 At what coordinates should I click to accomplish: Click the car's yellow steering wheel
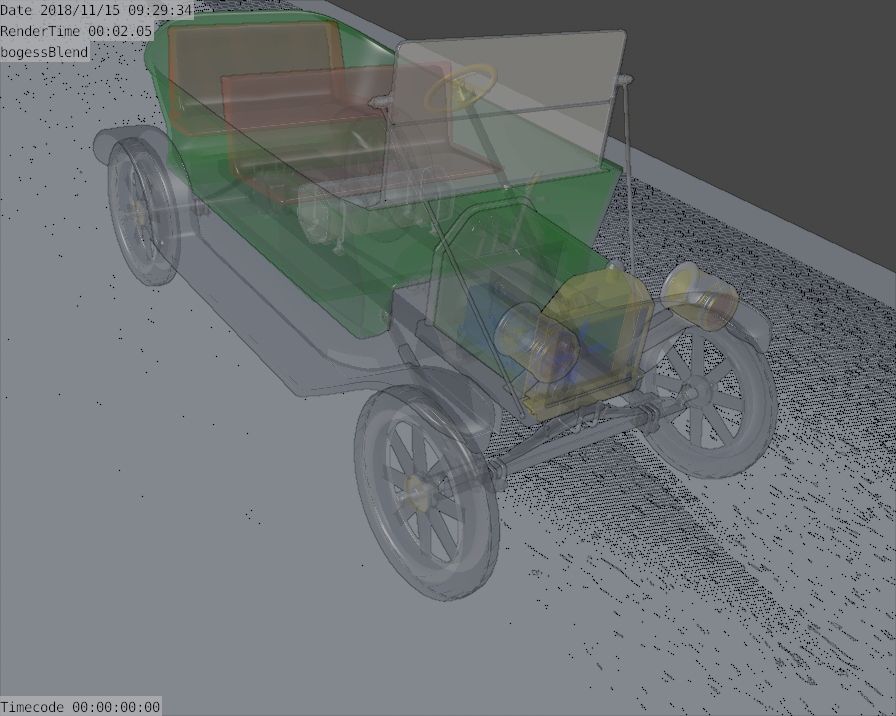pyautogui.click(x=463, y=87)
